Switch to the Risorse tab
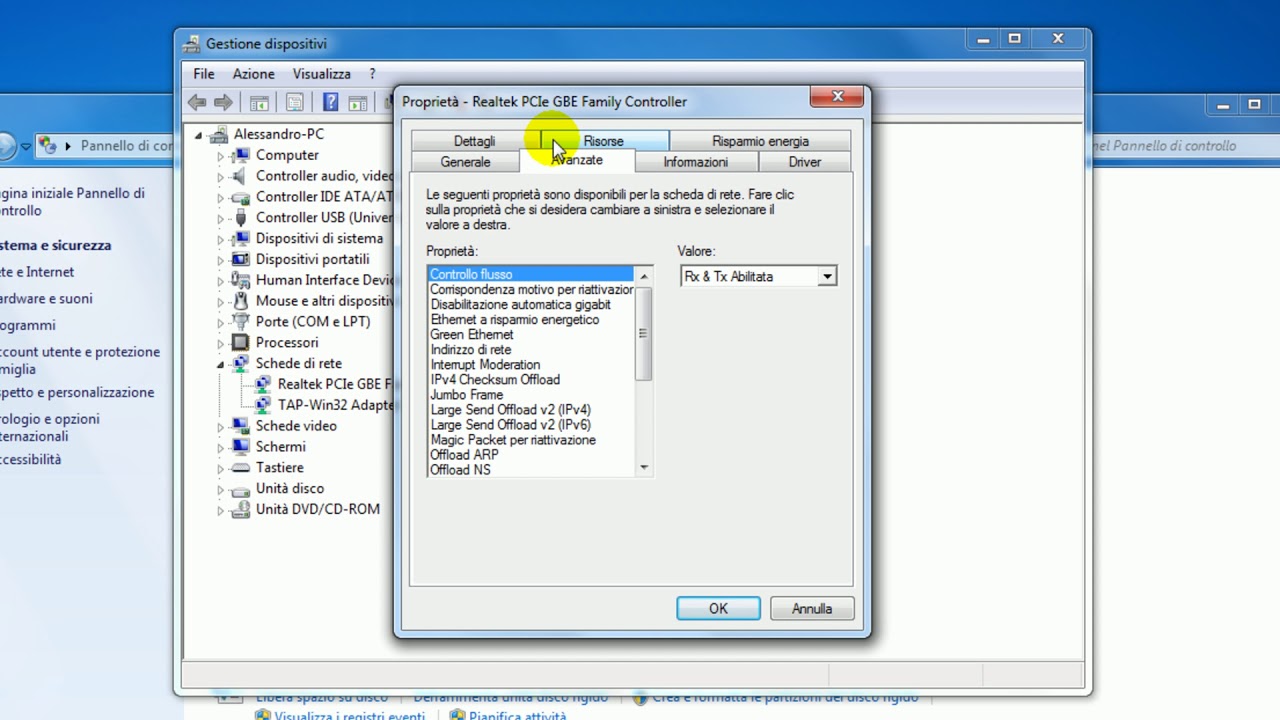 coord(604,141)
